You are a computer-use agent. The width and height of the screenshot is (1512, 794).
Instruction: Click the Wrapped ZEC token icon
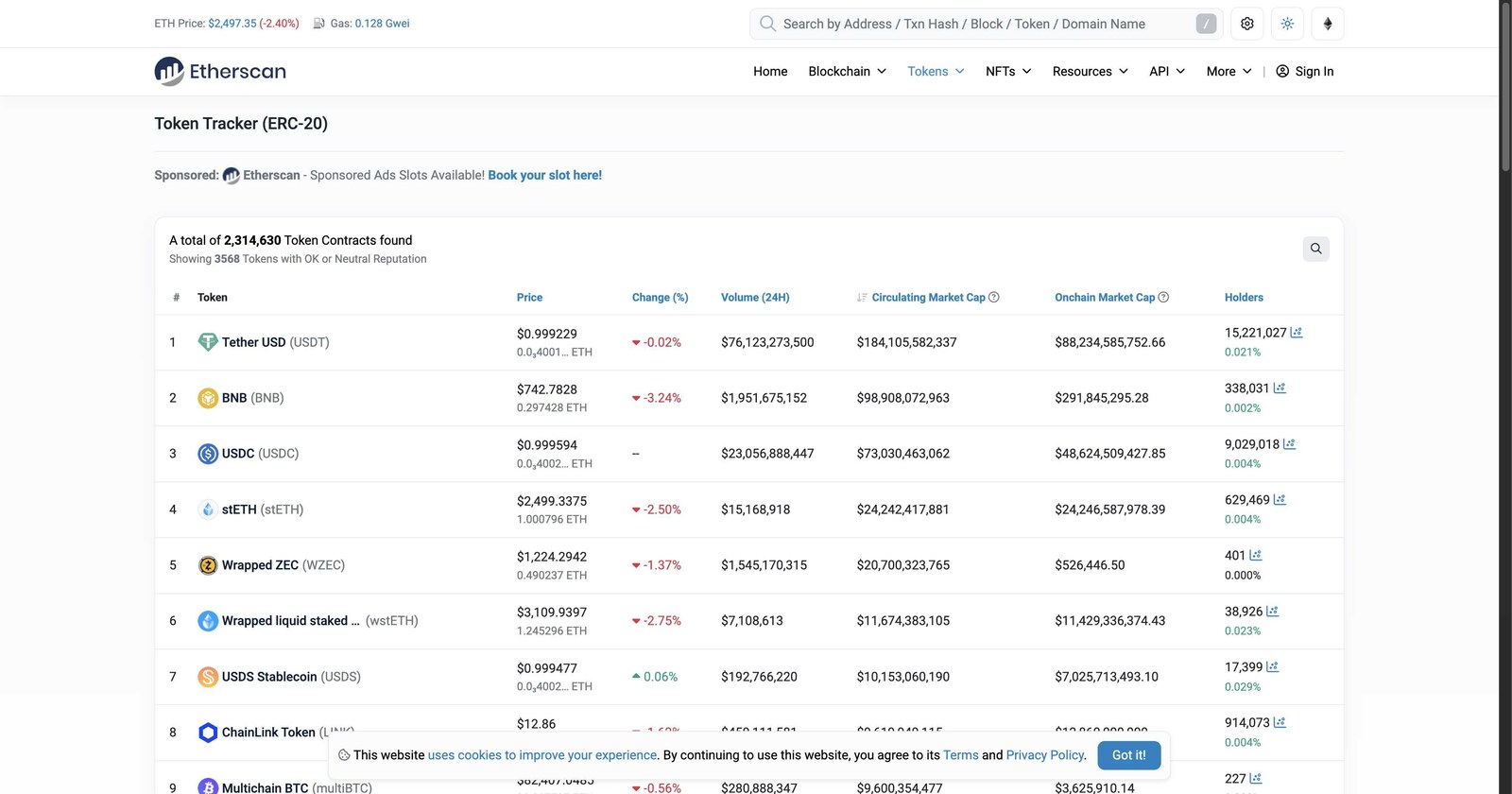click(x=208, y=565)
